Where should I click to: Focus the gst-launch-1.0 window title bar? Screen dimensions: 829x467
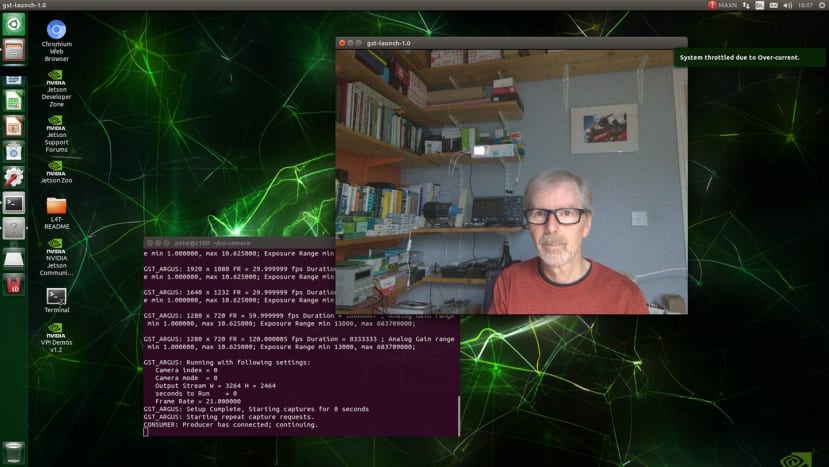point(512,43)
